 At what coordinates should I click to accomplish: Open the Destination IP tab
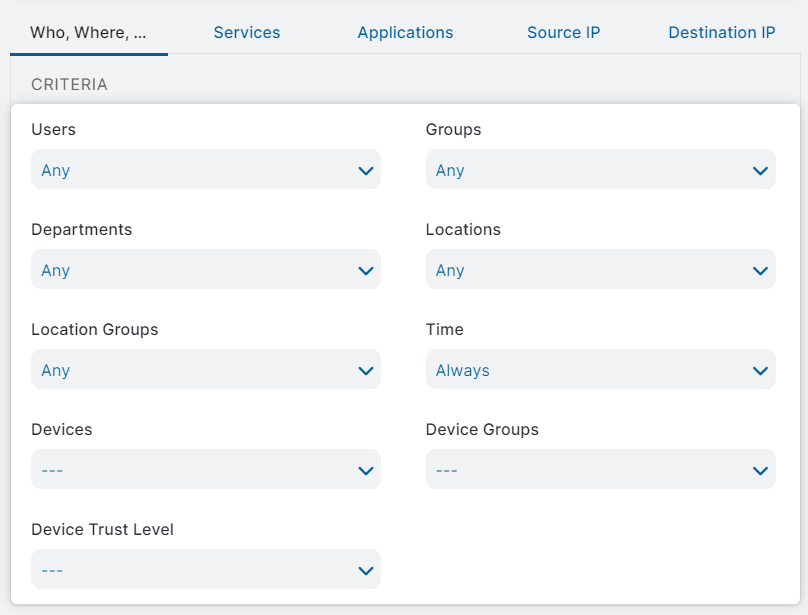click(x=721, y=32)
